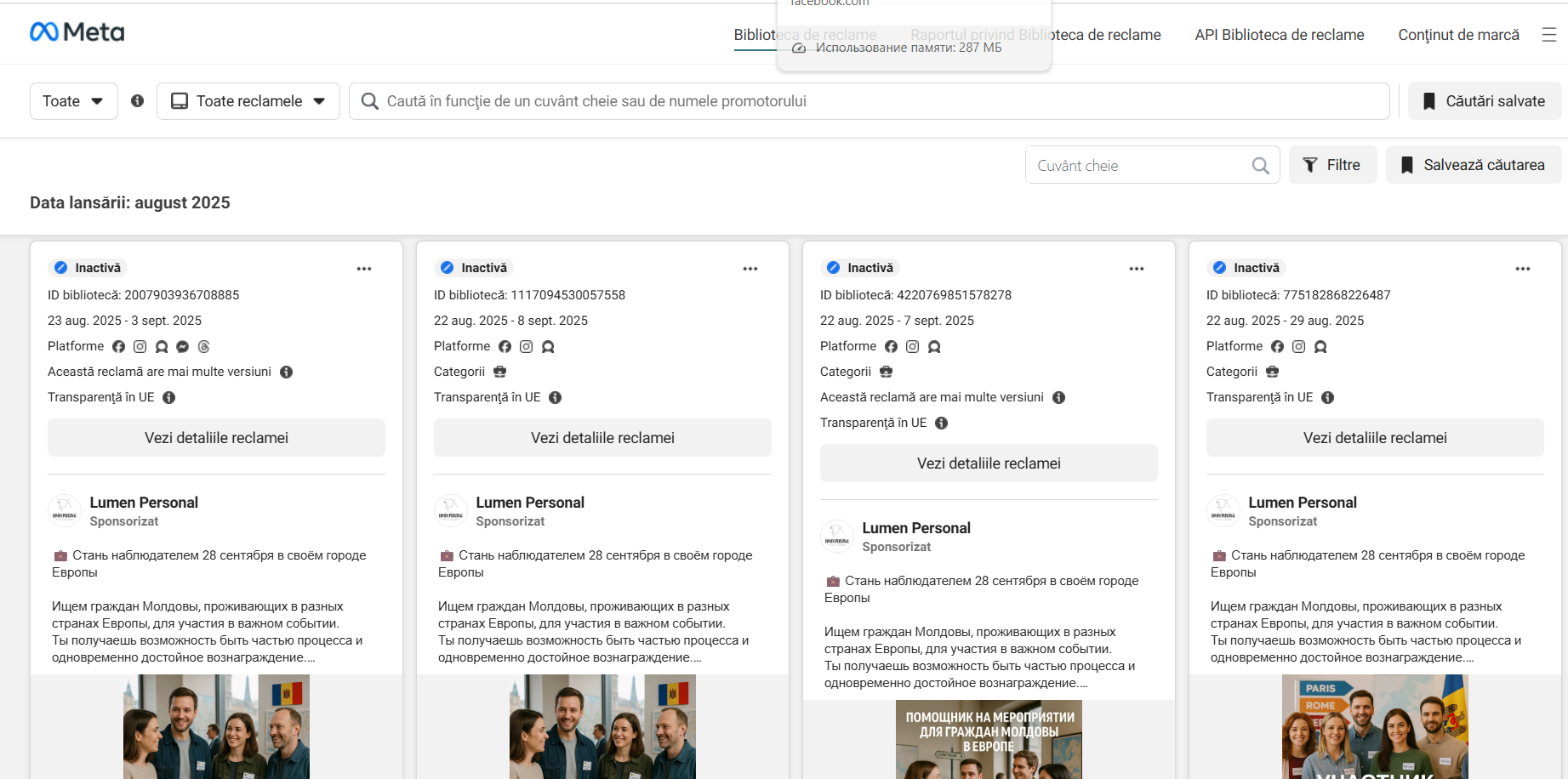Click the info icon next to Toate dropdown
The image size is (1568, 779).
[137, 100]
